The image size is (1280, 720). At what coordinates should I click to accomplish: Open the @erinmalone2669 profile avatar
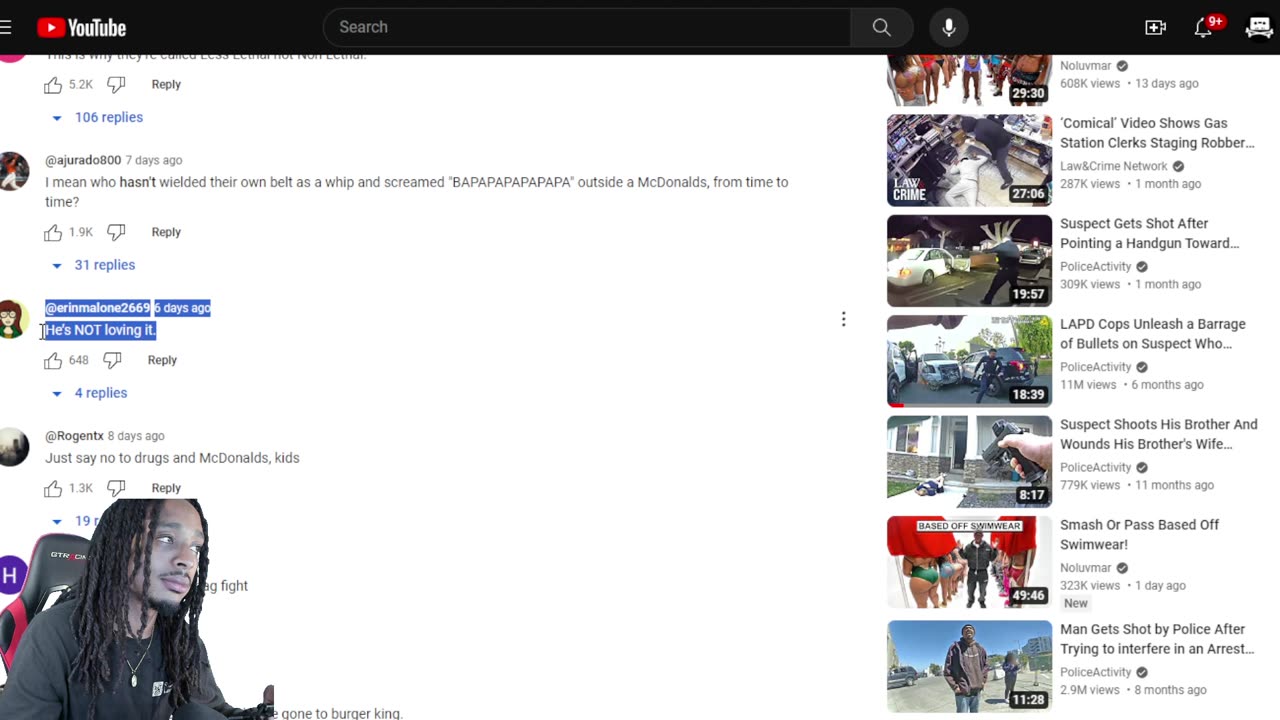[x=12, y=319]
